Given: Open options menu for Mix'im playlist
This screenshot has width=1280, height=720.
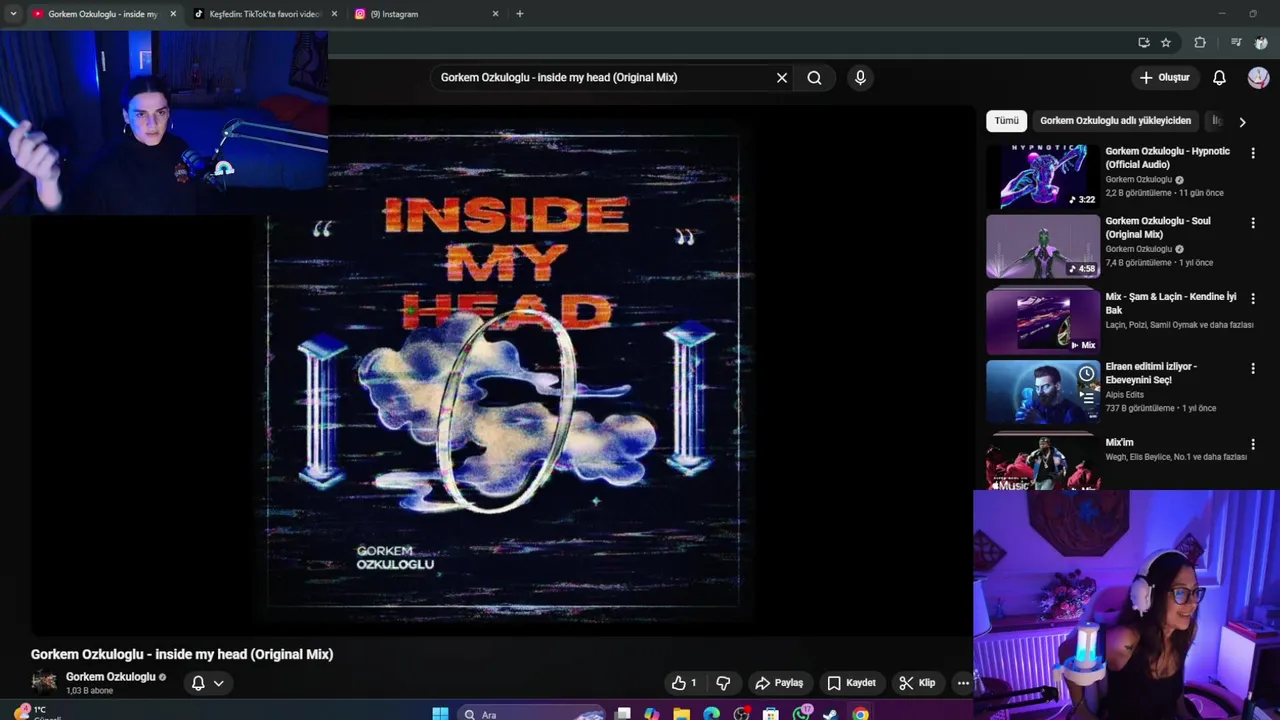Looking at the screenshot, I should point(1252,444).
